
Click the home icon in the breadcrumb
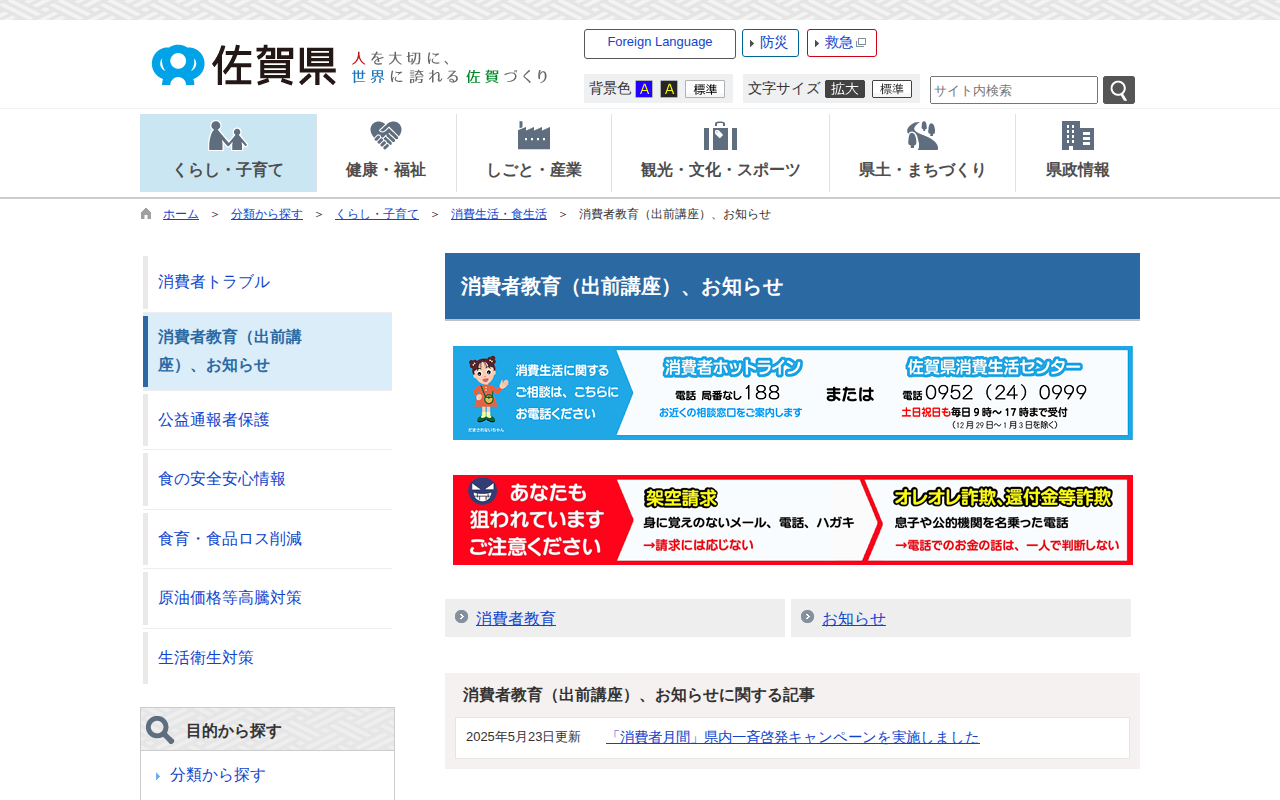tap(146, 214)
